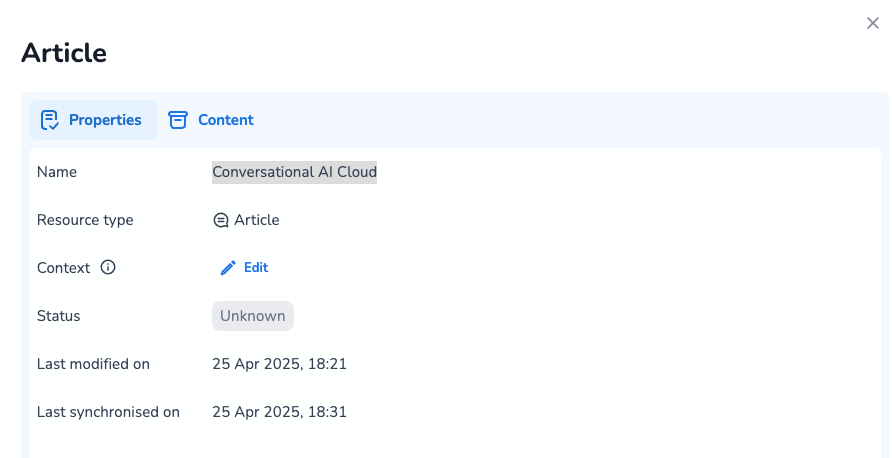Click the Article heading title

pos(64,53)
